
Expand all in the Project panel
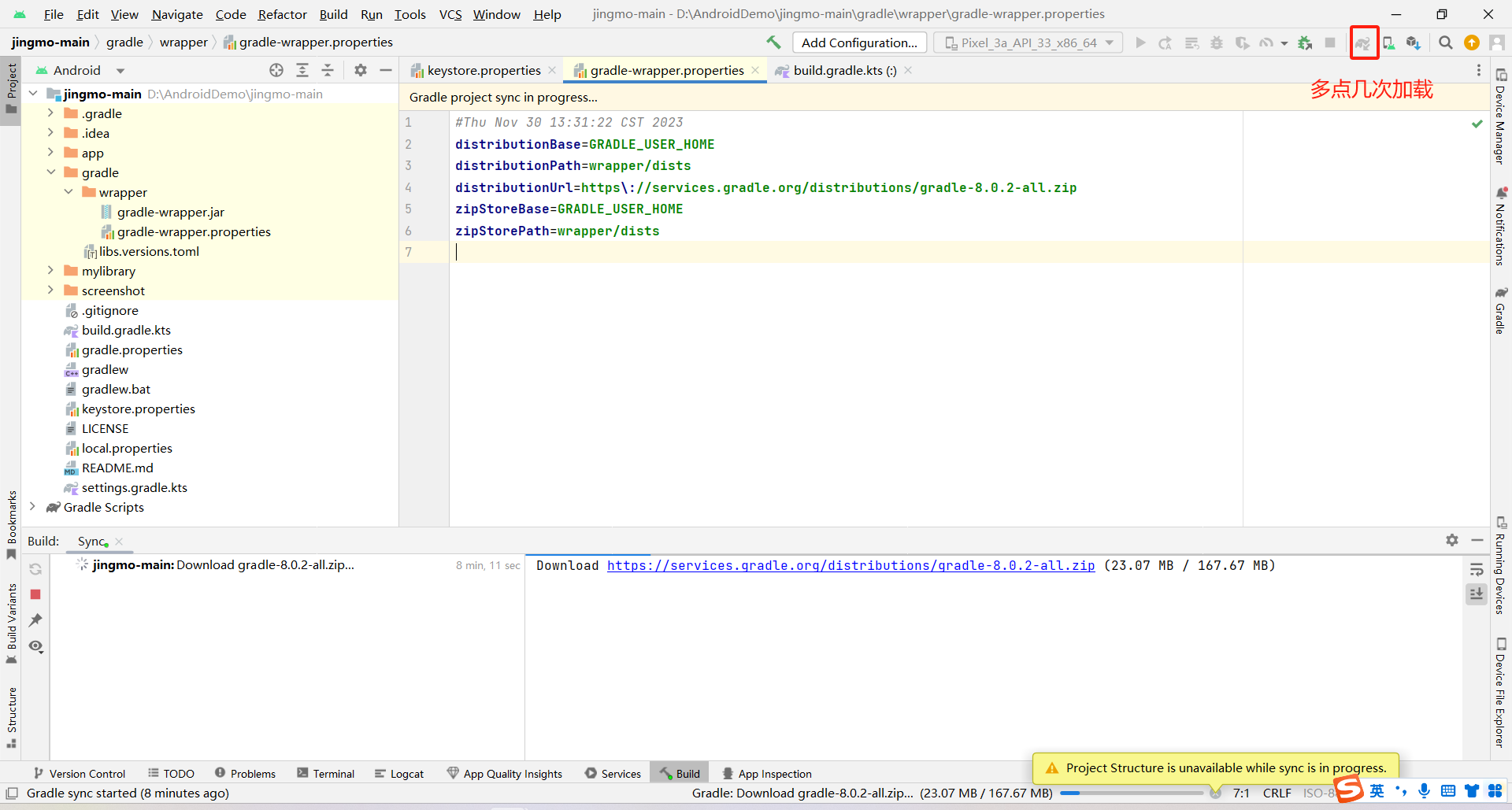coord(302,70)
